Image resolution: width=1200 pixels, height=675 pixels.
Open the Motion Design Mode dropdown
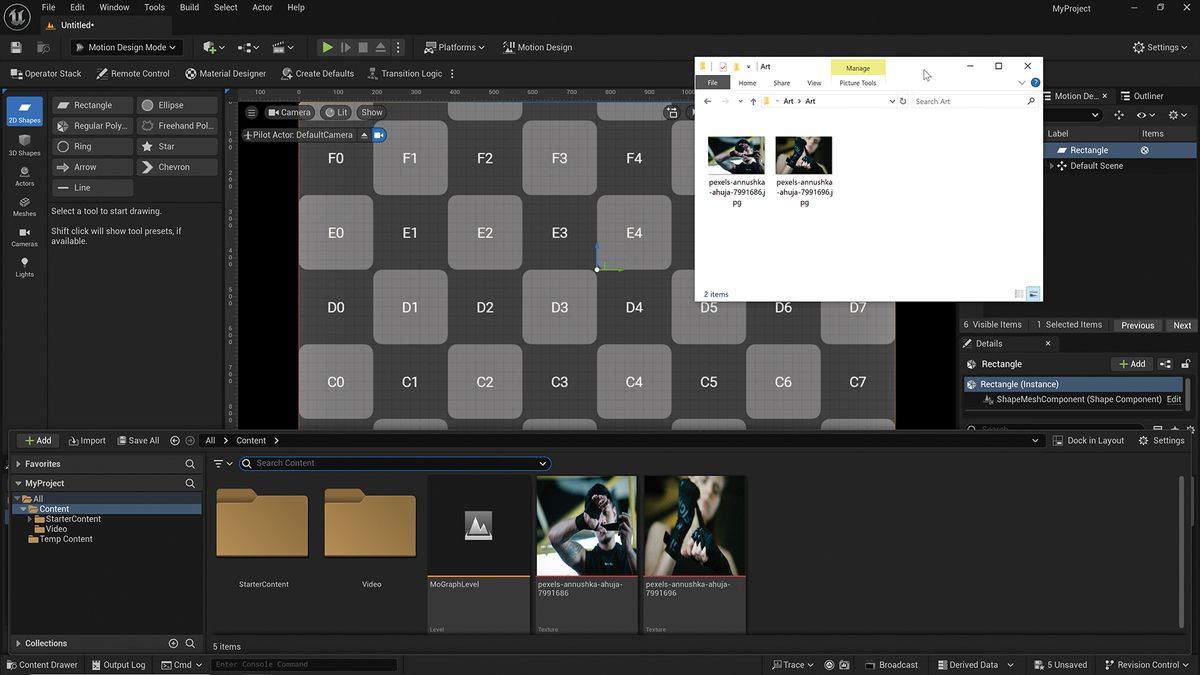(x=124, y=47)
